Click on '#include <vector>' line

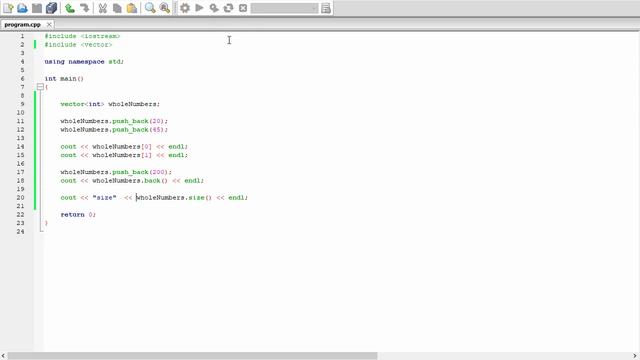(x=78, y=44)
